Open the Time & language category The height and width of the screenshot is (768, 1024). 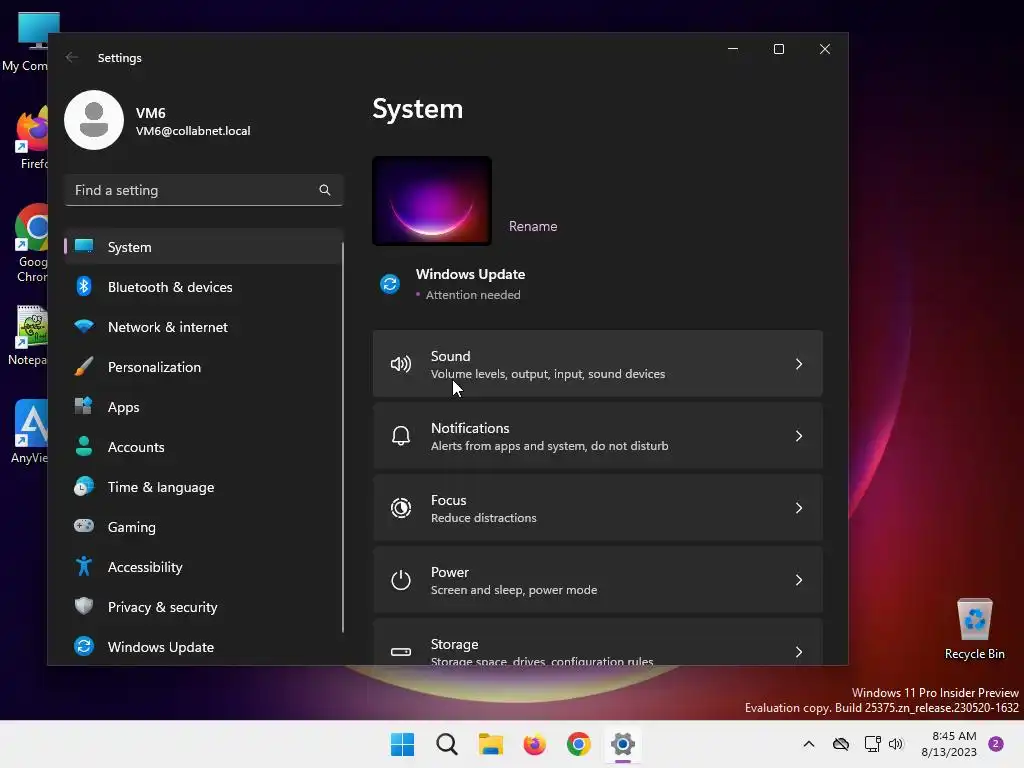203,487
